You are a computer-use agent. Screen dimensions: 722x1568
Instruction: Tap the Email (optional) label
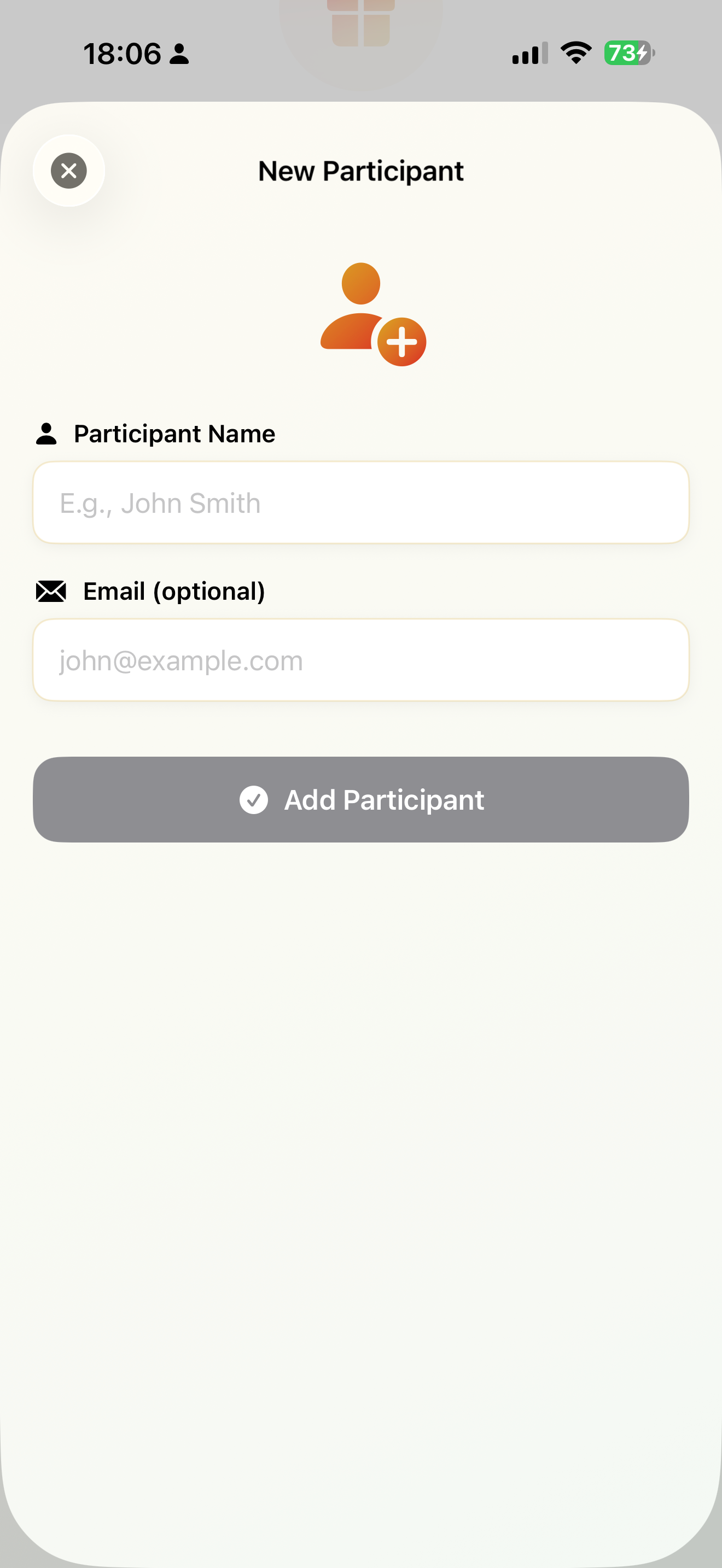[174, 592]
